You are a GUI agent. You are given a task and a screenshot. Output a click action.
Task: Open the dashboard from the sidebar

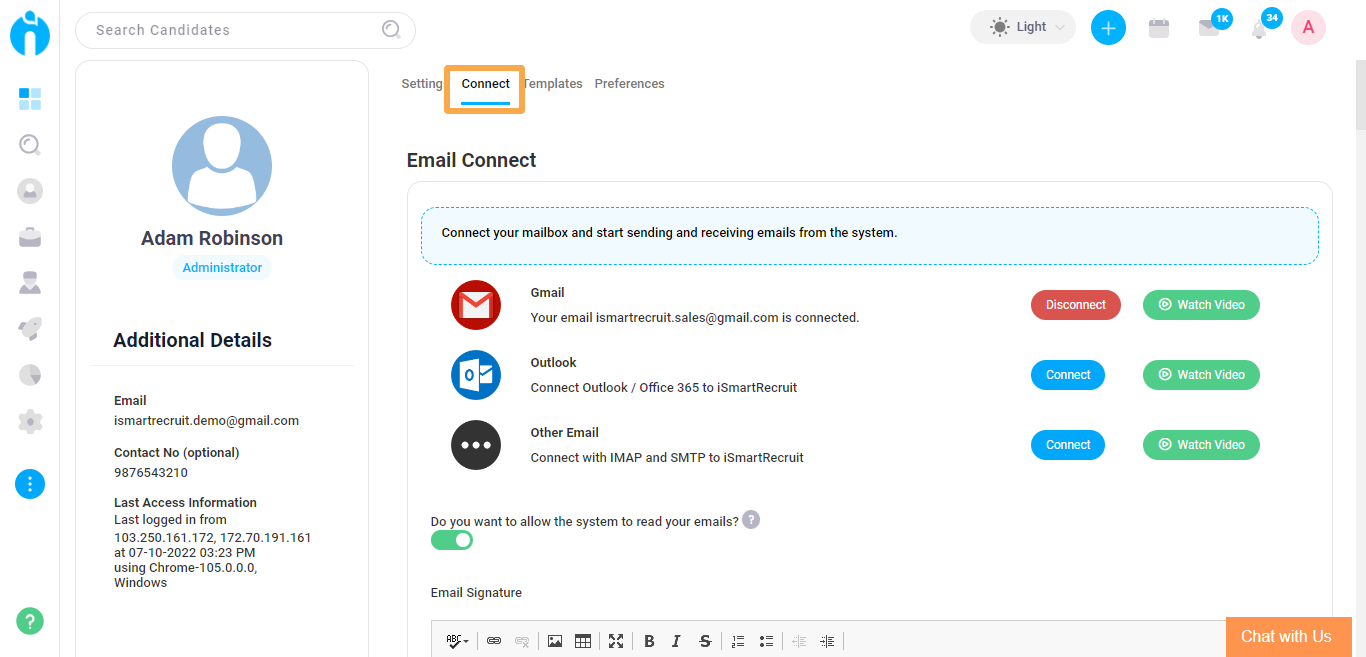pos(30,99)
